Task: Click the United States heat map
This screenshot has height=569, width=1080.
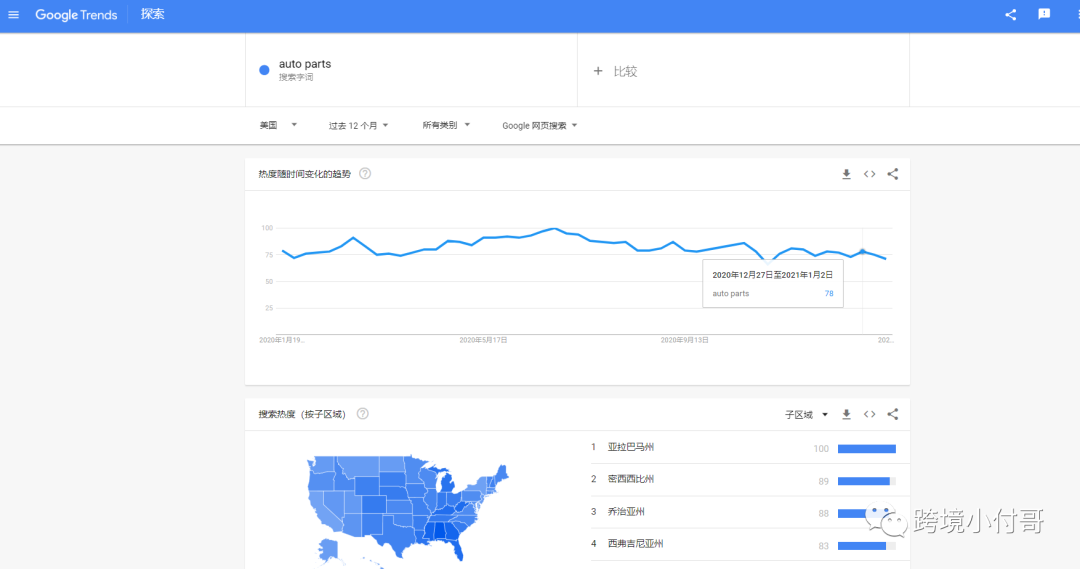Action: pos(408,510)
